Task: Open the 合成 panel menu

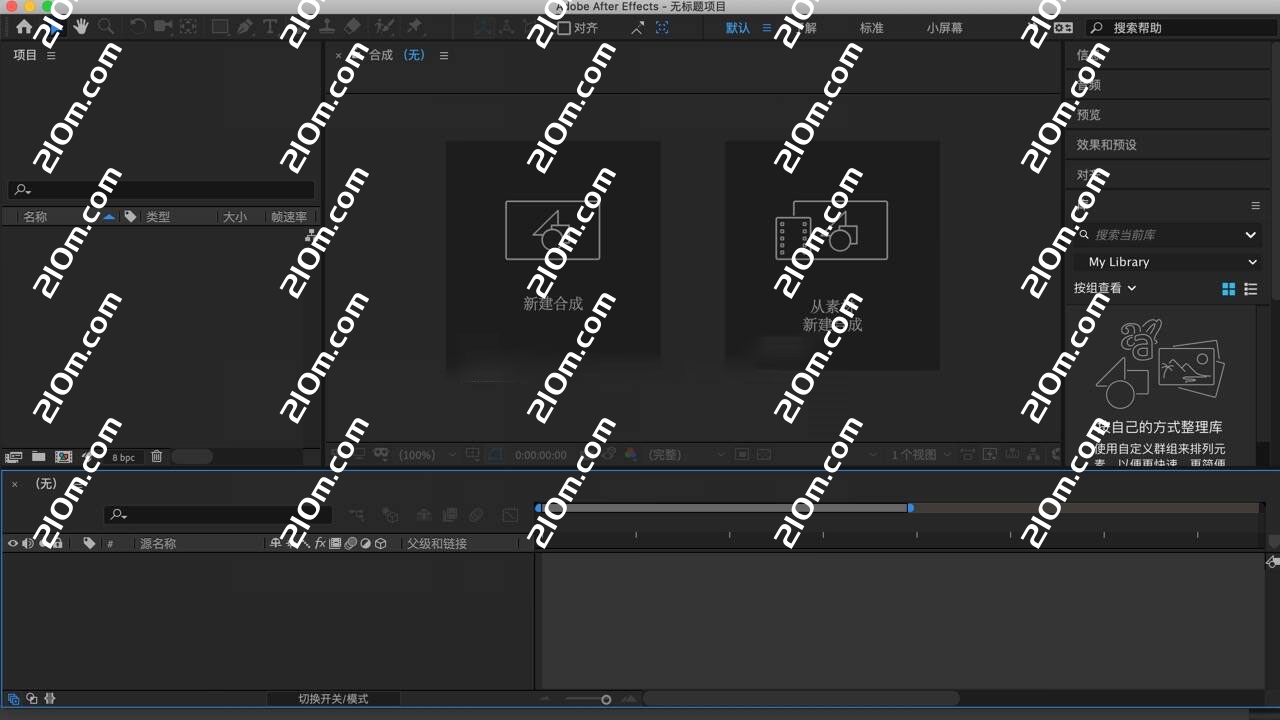Action: 444,56
